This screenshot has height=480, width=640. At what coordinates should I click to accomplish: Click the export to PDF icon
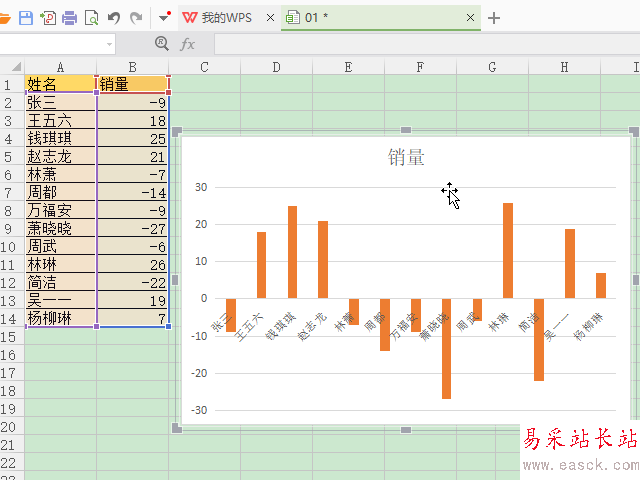click(48, 18)
